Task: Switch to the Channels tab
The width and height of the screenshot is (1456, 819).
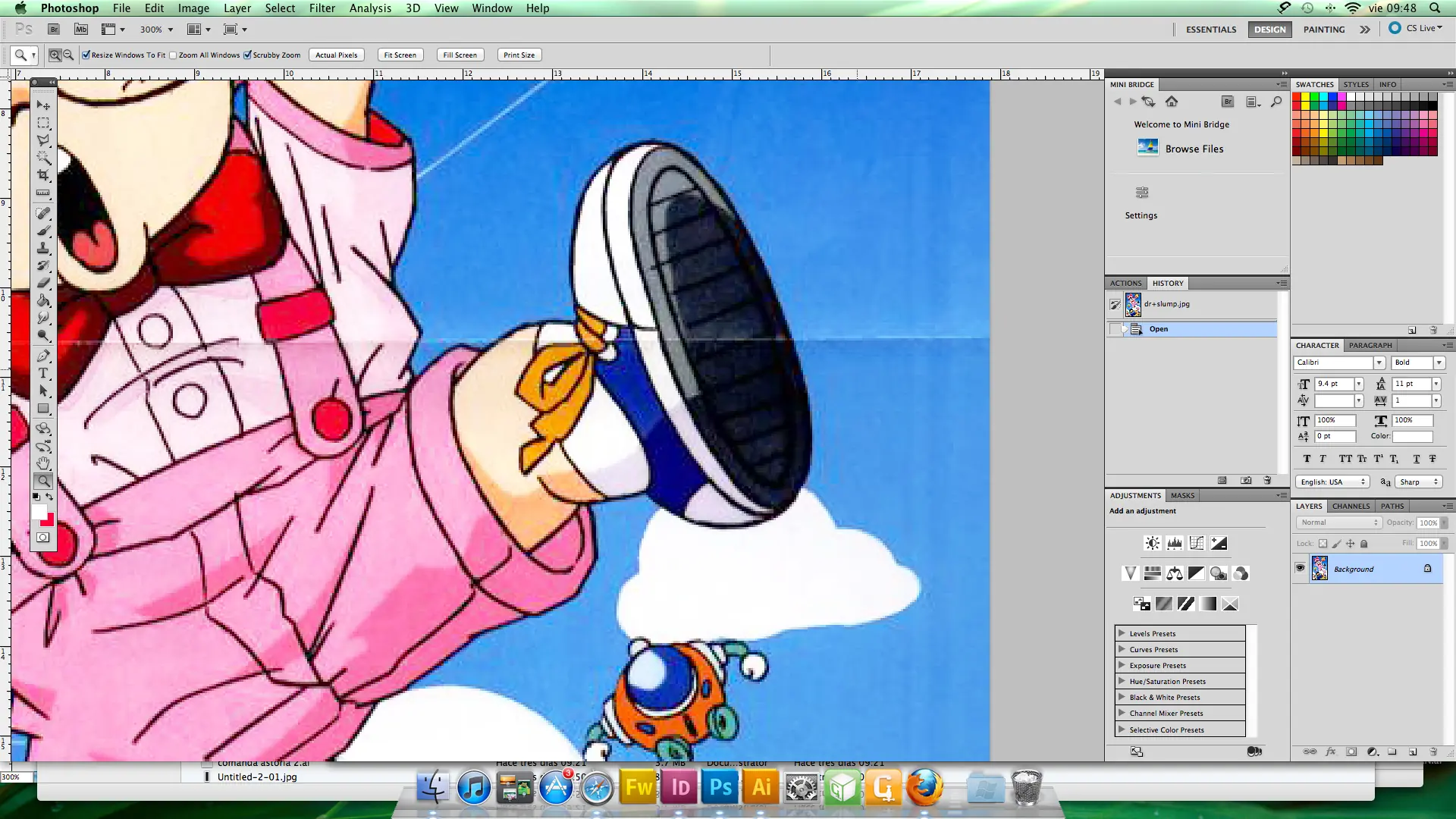Action: (1351, 506)
